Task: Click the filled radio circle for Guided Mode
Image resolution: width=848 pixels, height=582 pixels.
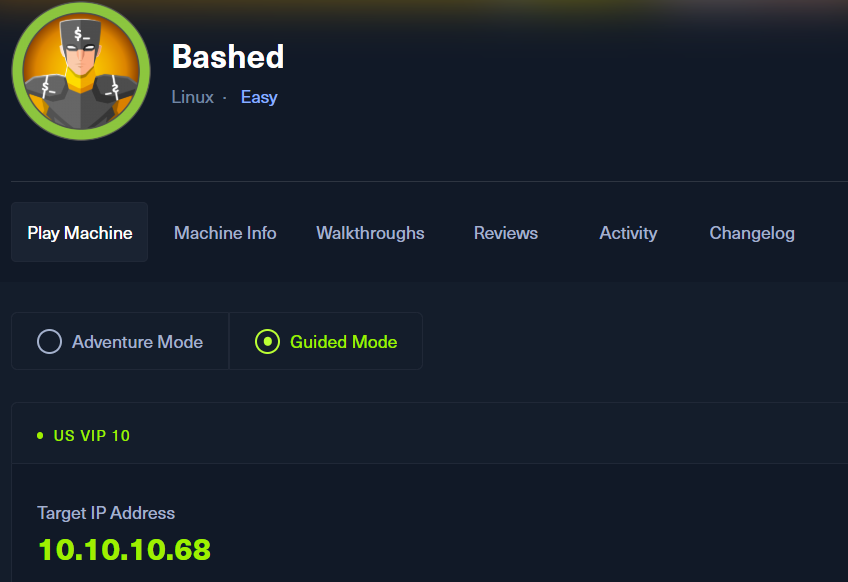Action: point(267,342)
